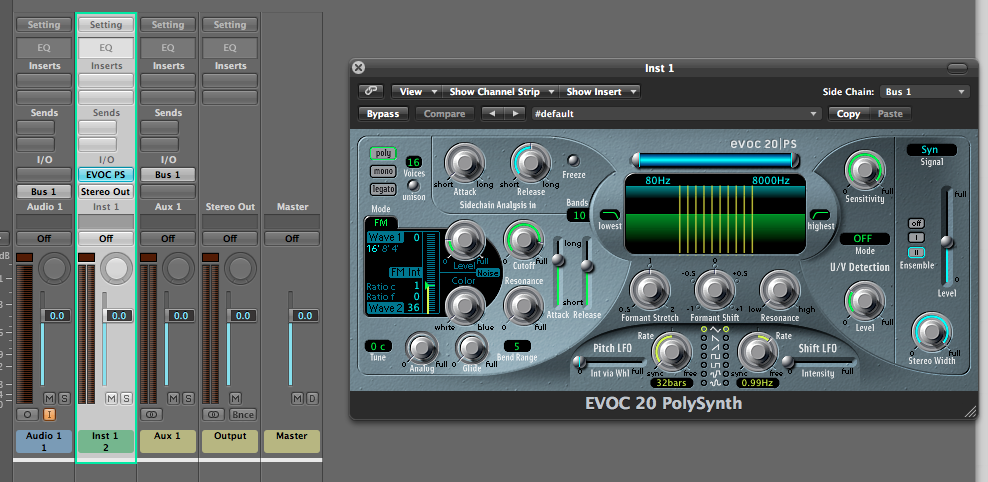Click the Inst 1 pan knob
Screen dimensions: 988x482
click(117, 267)
